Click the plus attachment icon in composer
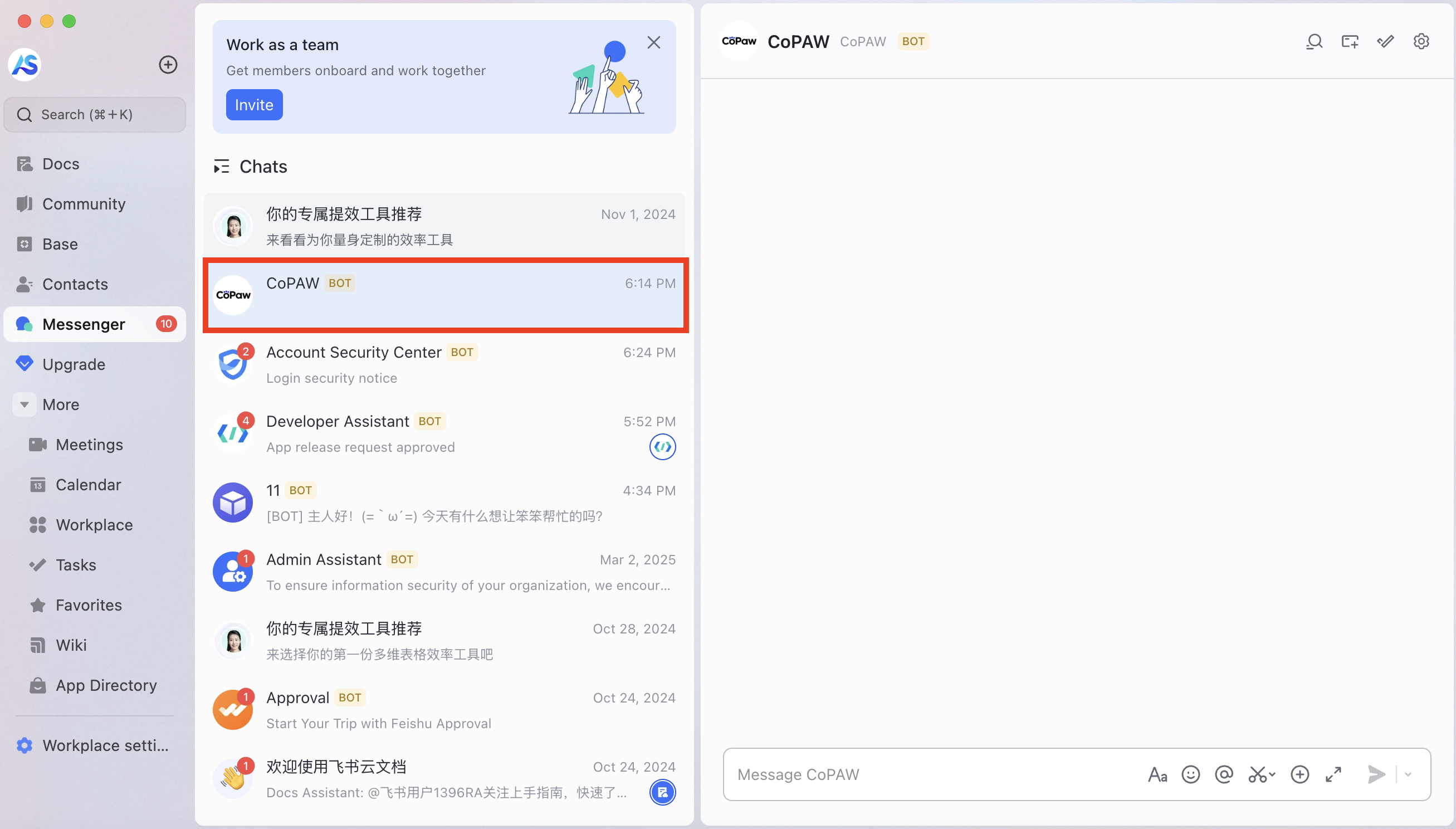The image size is (1456, 829). coord(1299,774)
